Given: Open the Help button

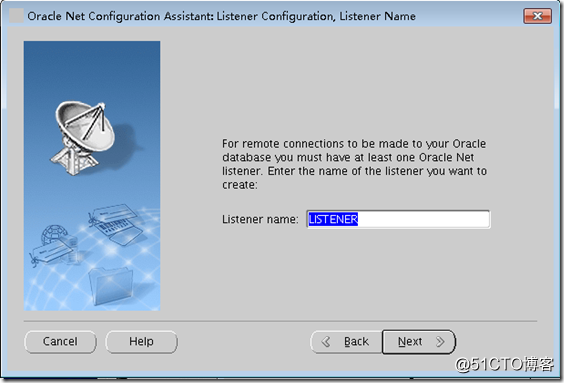Looking at the screenshot, I should click(x=141, y=341).
